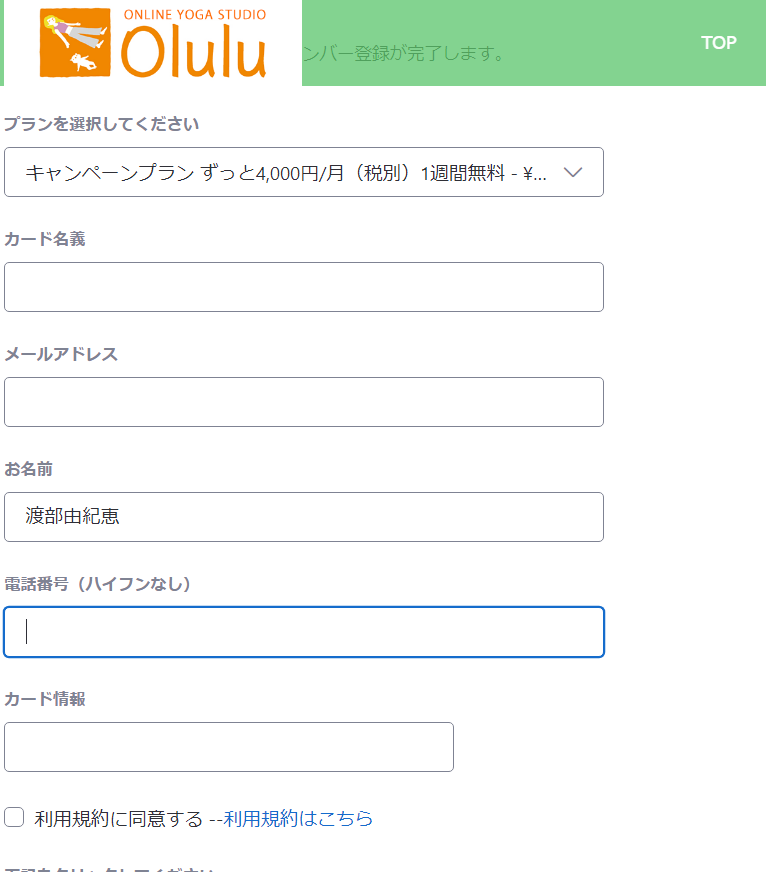Click the 電話番号（ハイフンなし）label

tap(97, 584)
